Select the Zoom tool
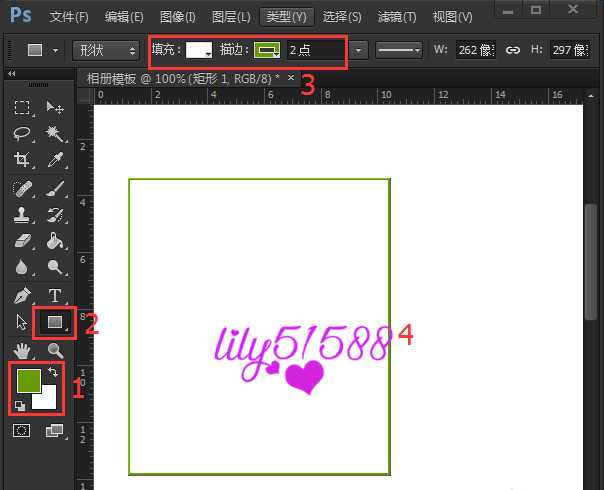Viewport: 604px width, 490px height. click(x=55, y=351)
